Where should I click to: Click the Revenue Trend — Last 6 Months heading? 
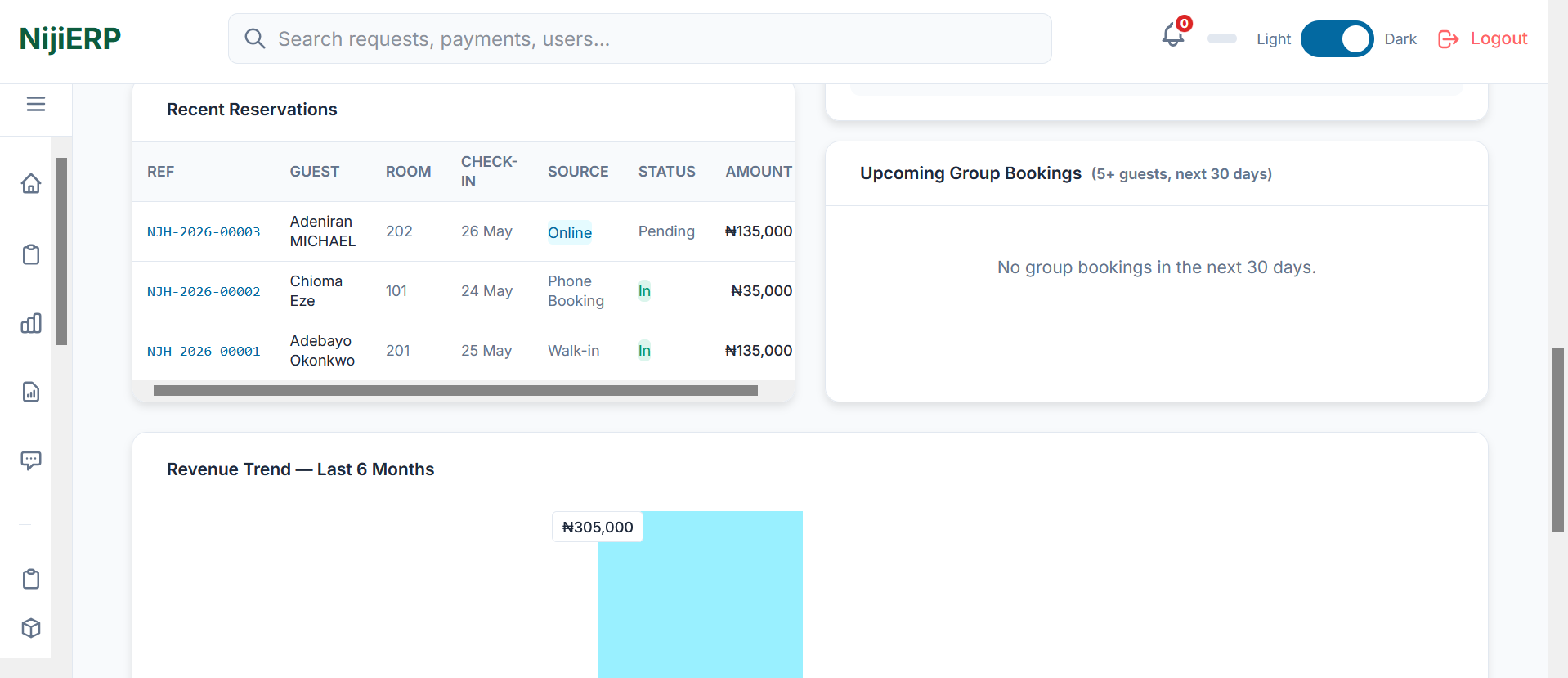point(300,469)
